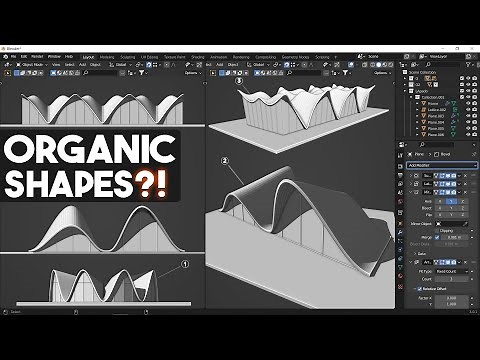
Task: Expand the Data subpanel in Mirror
Action: pyautogui.click(x=415, y=254)
